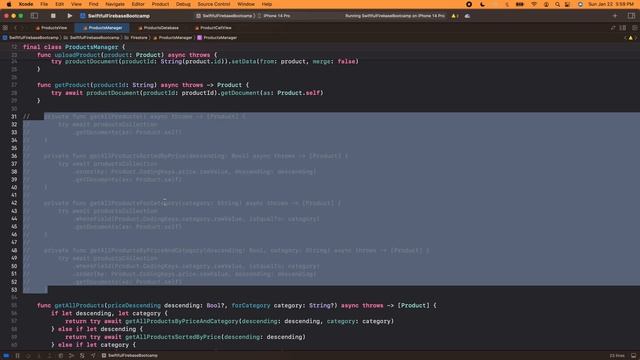The image size is (640, 360).
Task: Switch to the ProductsDatabase tab
Action: (159, 28)
